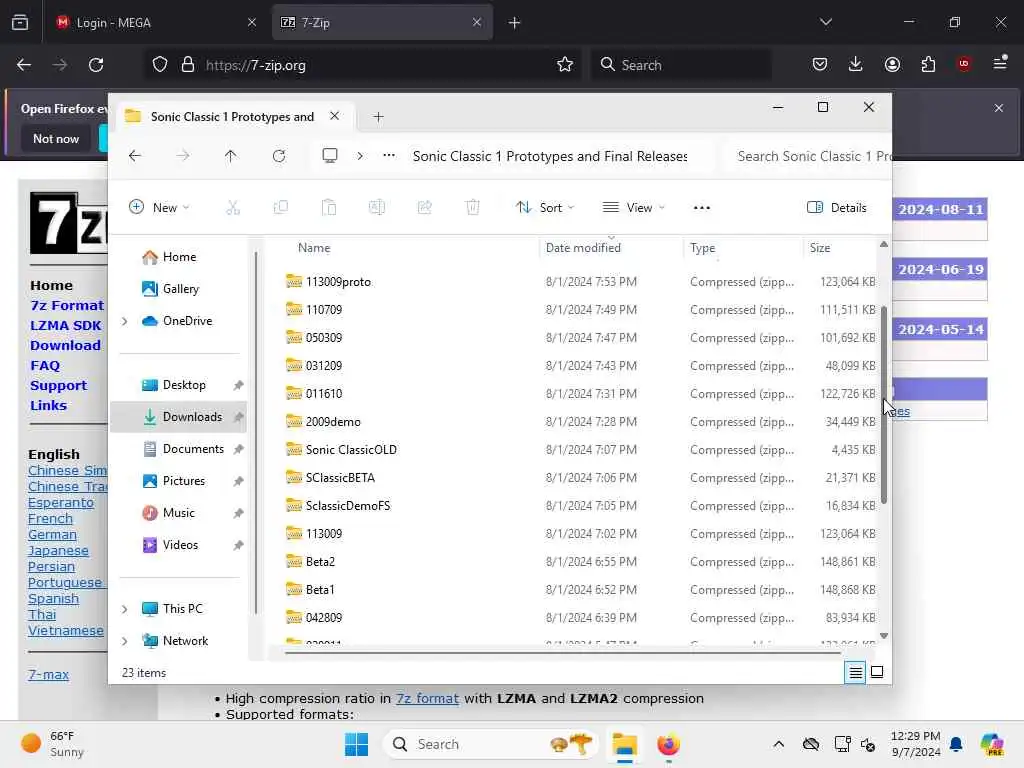Save page to Pocket icon
This screenshot has height=768, width=1024.
820,64
